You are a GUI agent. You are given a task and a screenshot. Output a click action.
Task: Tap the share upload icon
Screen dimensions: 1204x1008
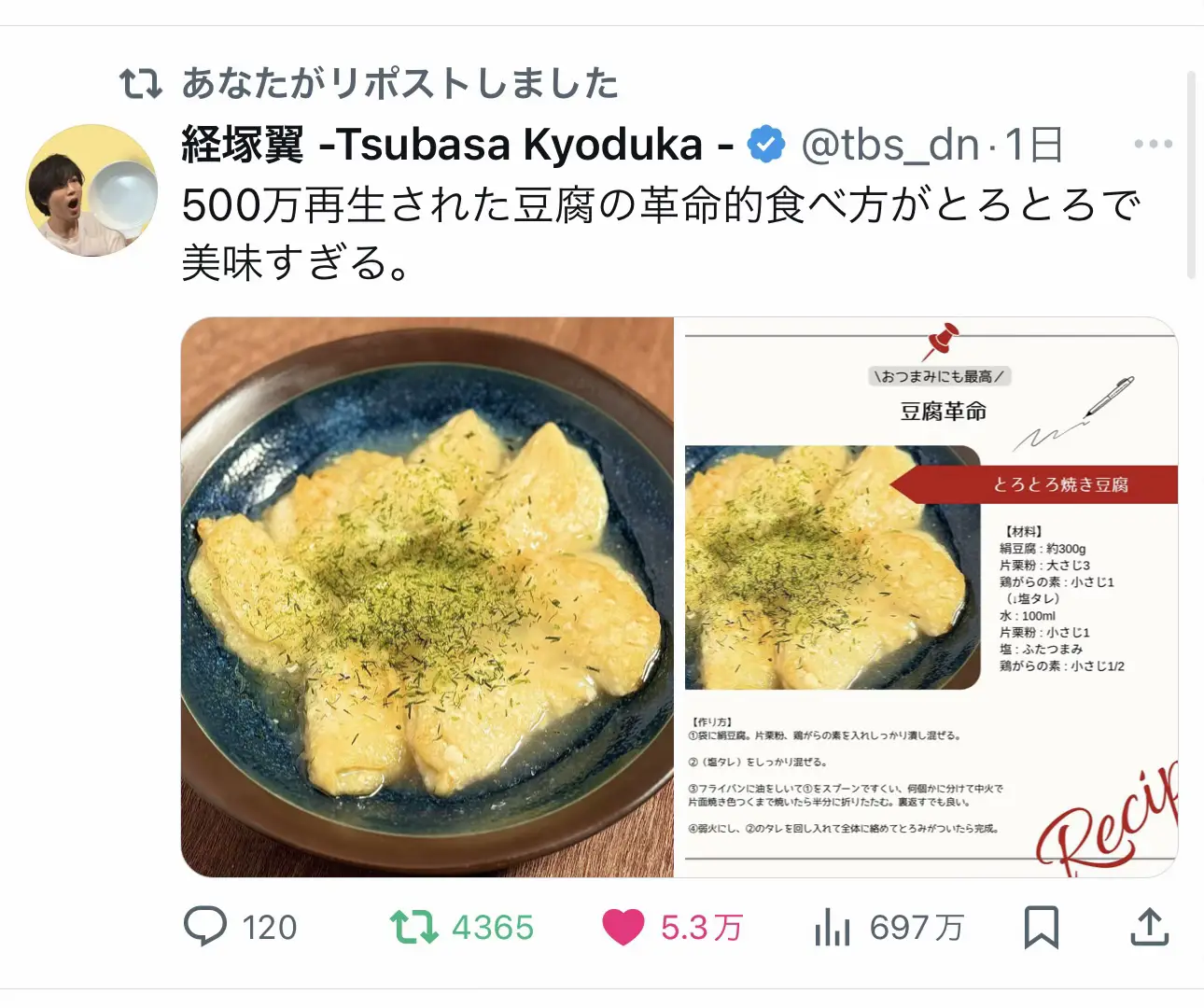tap(1150, 927)
